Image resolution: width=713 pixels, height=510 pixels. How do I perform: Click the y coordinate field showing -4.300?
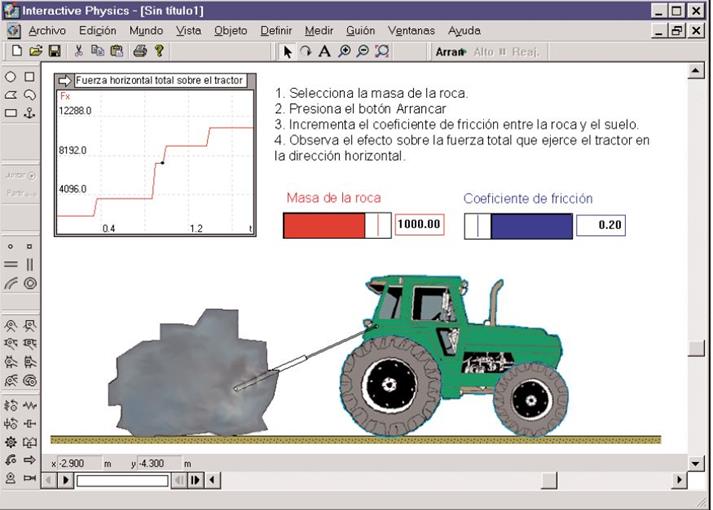pyautogui.click(x=159, y=464)
